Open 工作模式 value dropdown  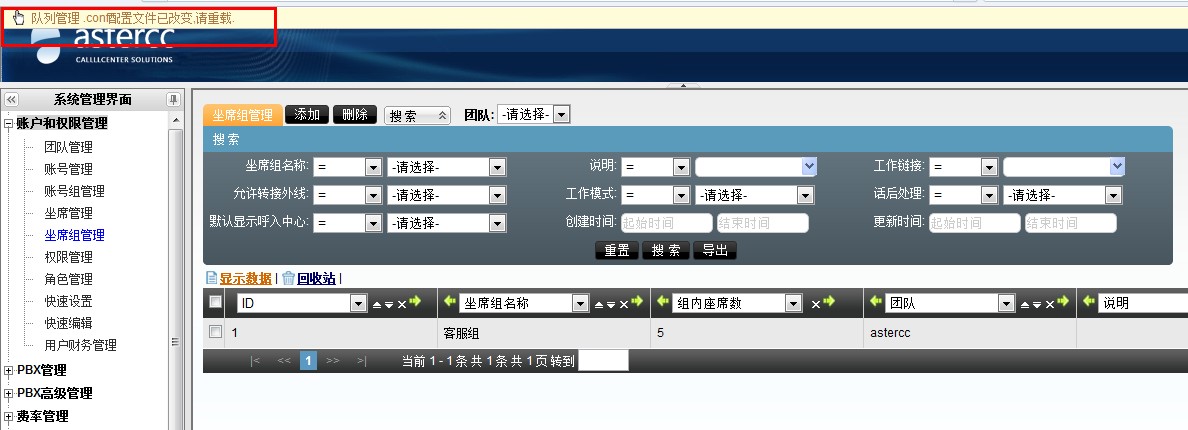pos(805,195)
